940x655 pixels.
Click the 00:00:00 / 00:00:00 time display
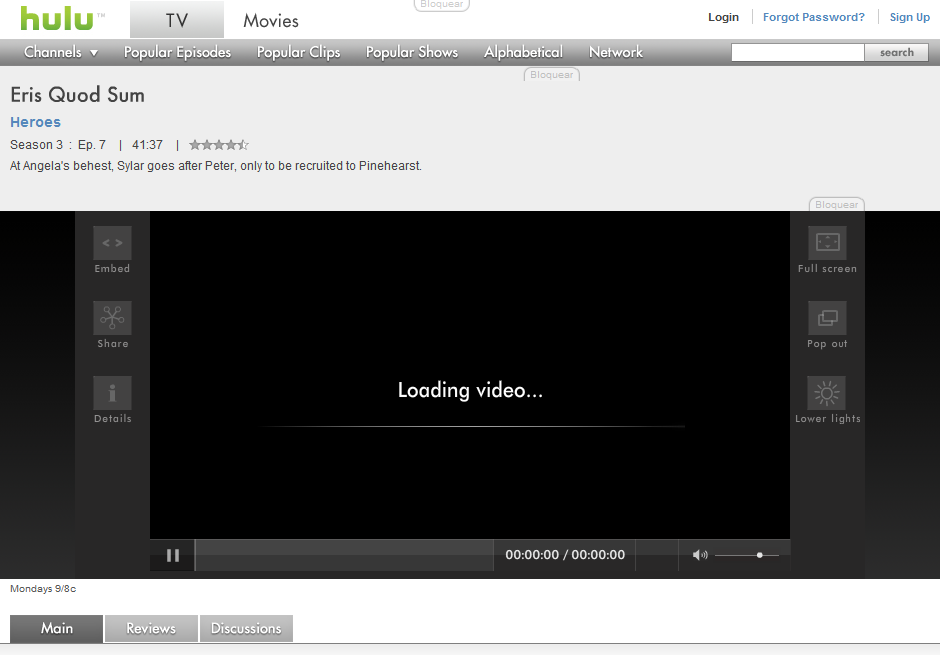(x=565, y=555)
